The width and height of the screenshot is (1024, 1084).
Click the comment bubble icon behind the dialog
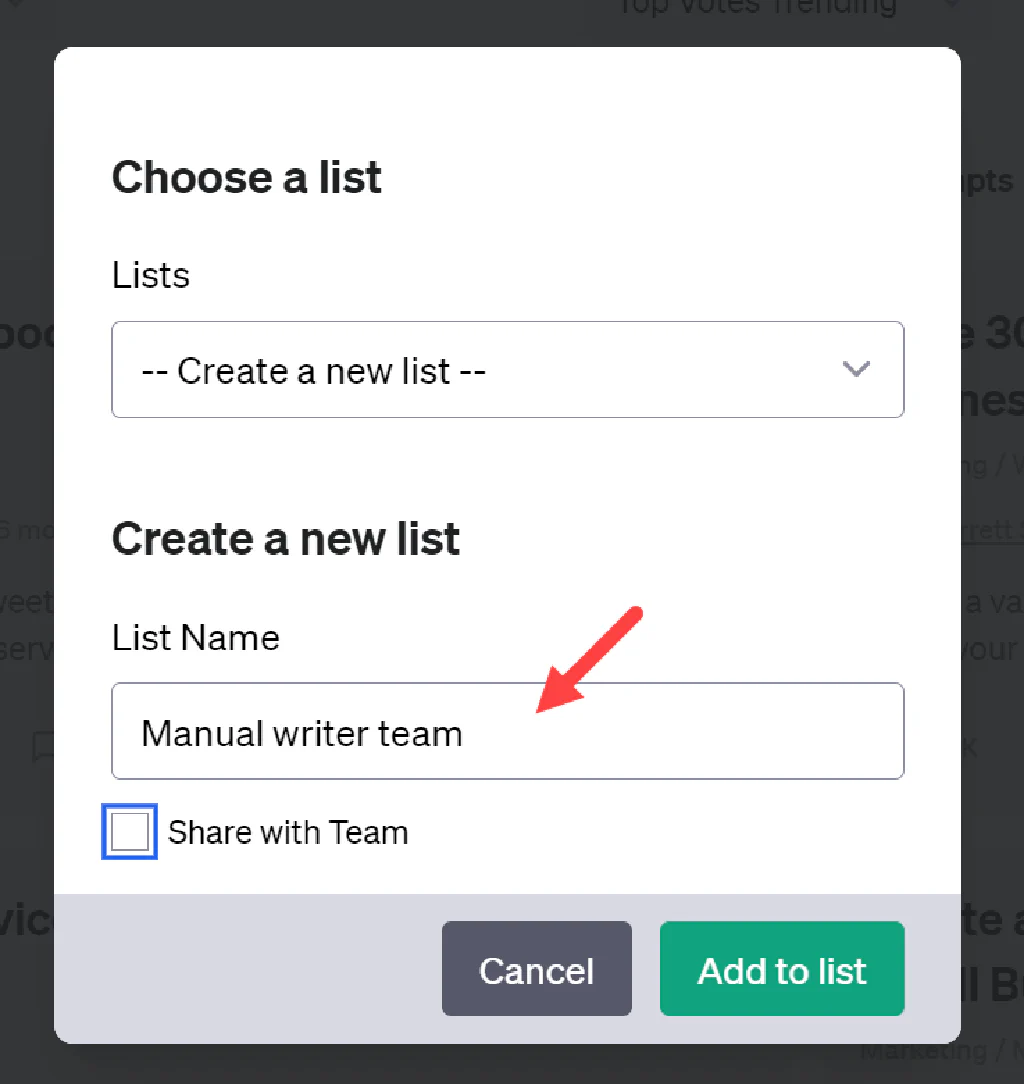pos(43,747)
